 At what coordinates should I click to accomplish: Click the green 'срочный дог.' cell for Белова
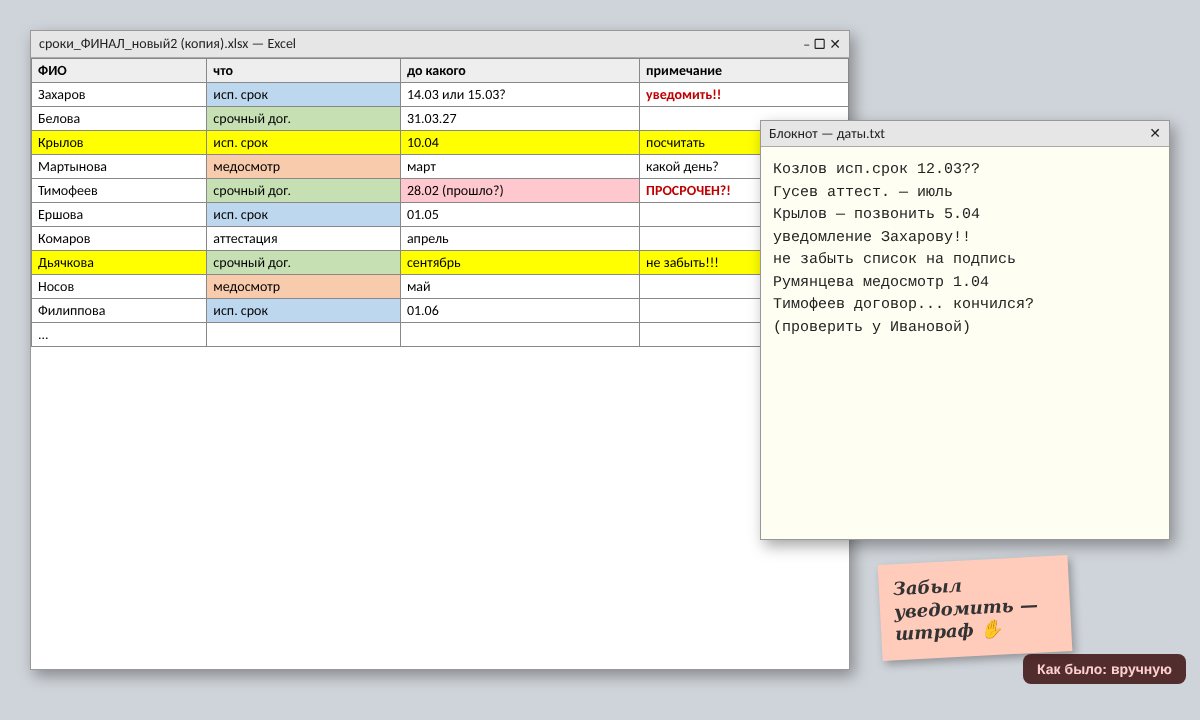[304, 119]
